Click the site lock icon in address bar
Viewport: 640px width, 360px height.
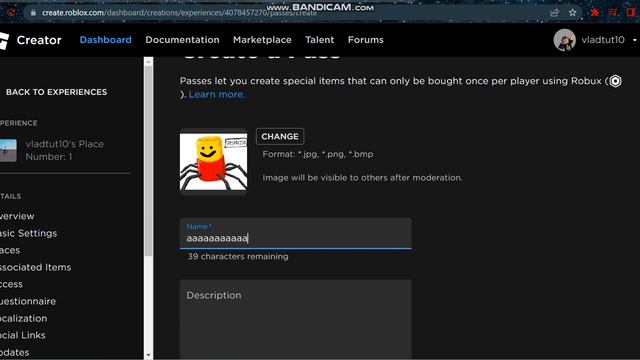pos(33,13)
